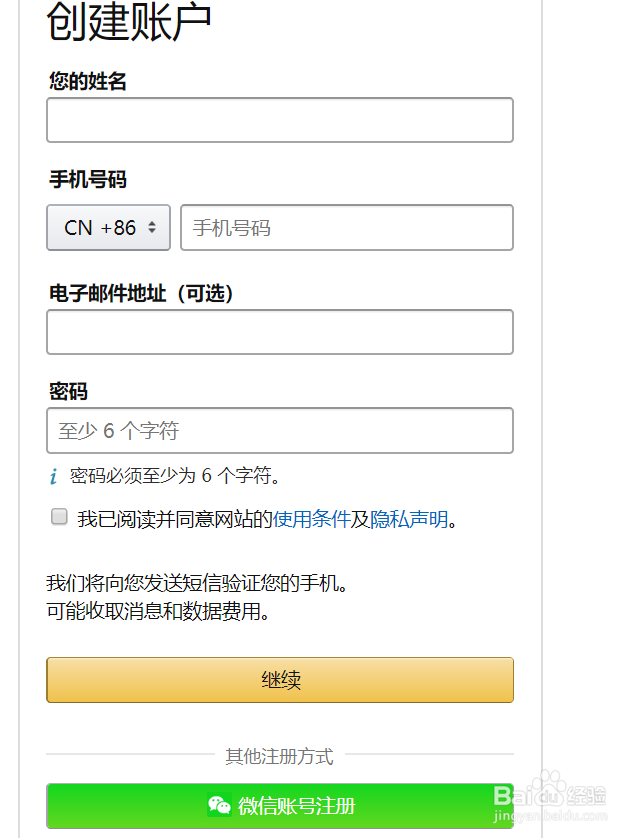Image resolution: width=643 pixels, height=838 pixels.
Task: Open the CN +86 country code dropdown
Action: (x=109, y=228)
